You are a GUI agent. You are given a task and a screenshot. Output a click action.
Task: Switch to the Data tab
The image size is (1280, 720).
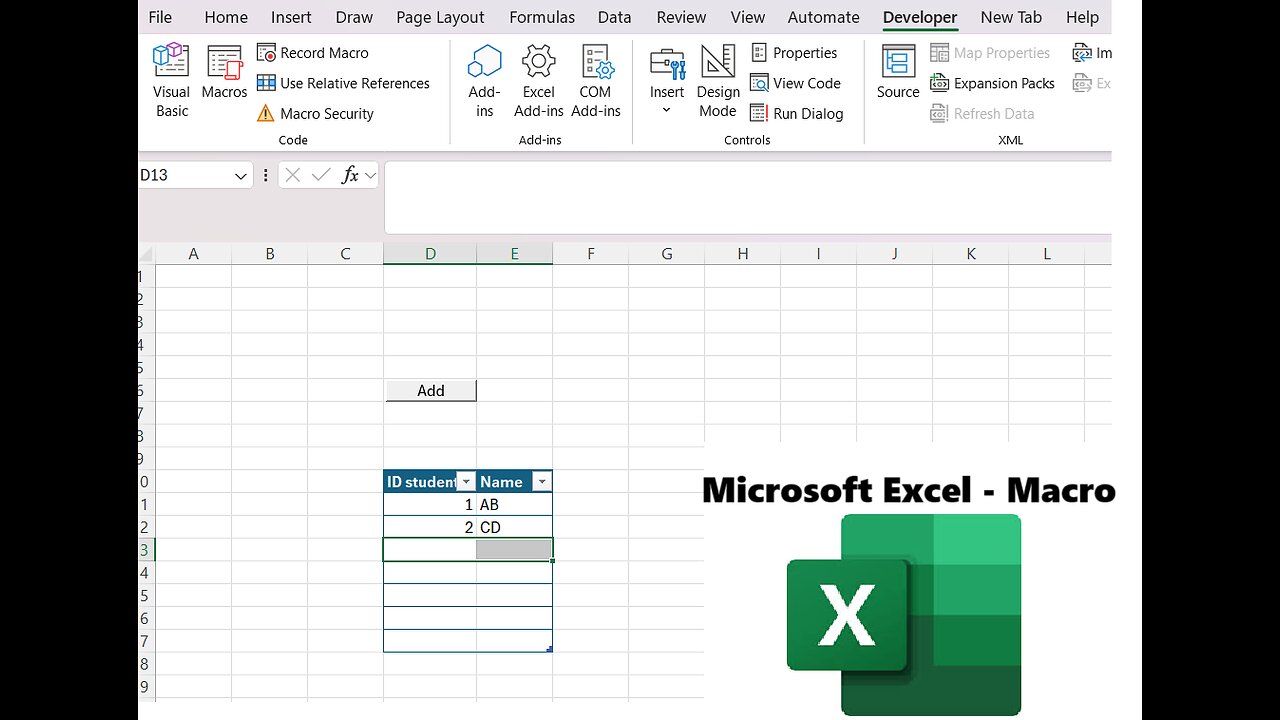[x=614, y=17]
